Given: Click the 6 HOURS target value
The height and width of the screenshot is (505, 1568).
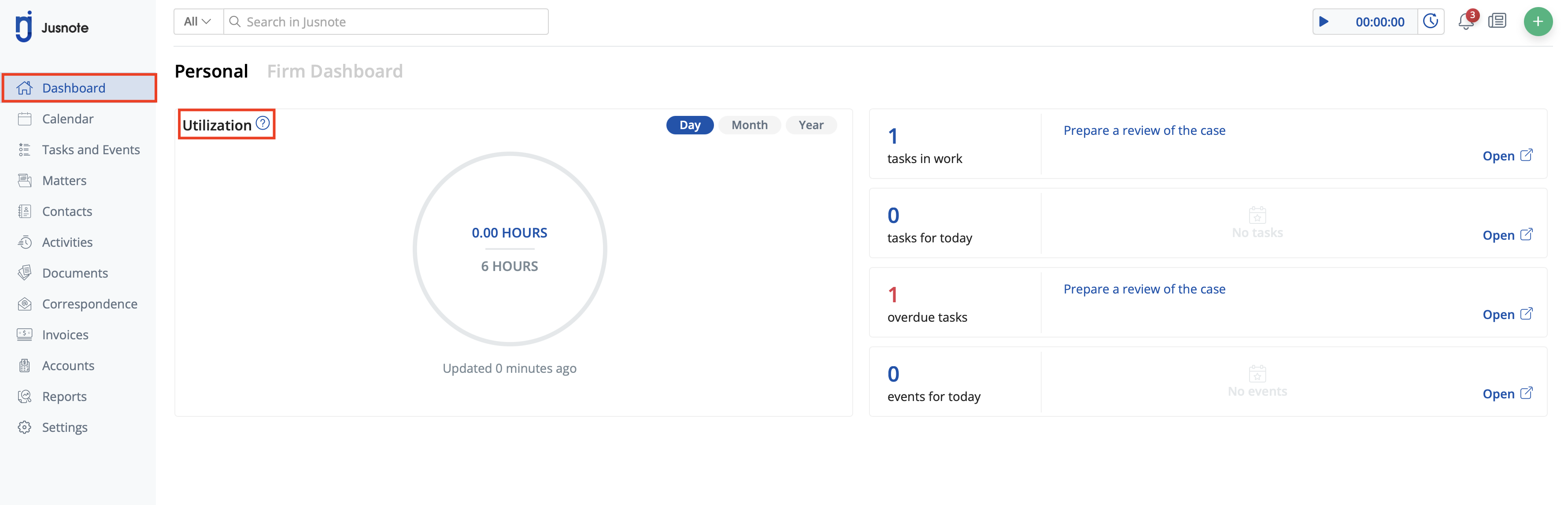Looking at the screenshot, I should click(x=510, y=266).
